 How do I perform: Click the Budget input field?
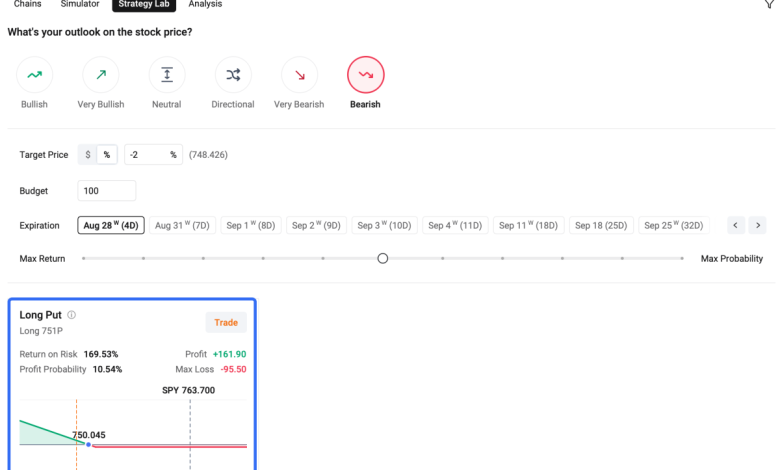(x=106, y=190)
